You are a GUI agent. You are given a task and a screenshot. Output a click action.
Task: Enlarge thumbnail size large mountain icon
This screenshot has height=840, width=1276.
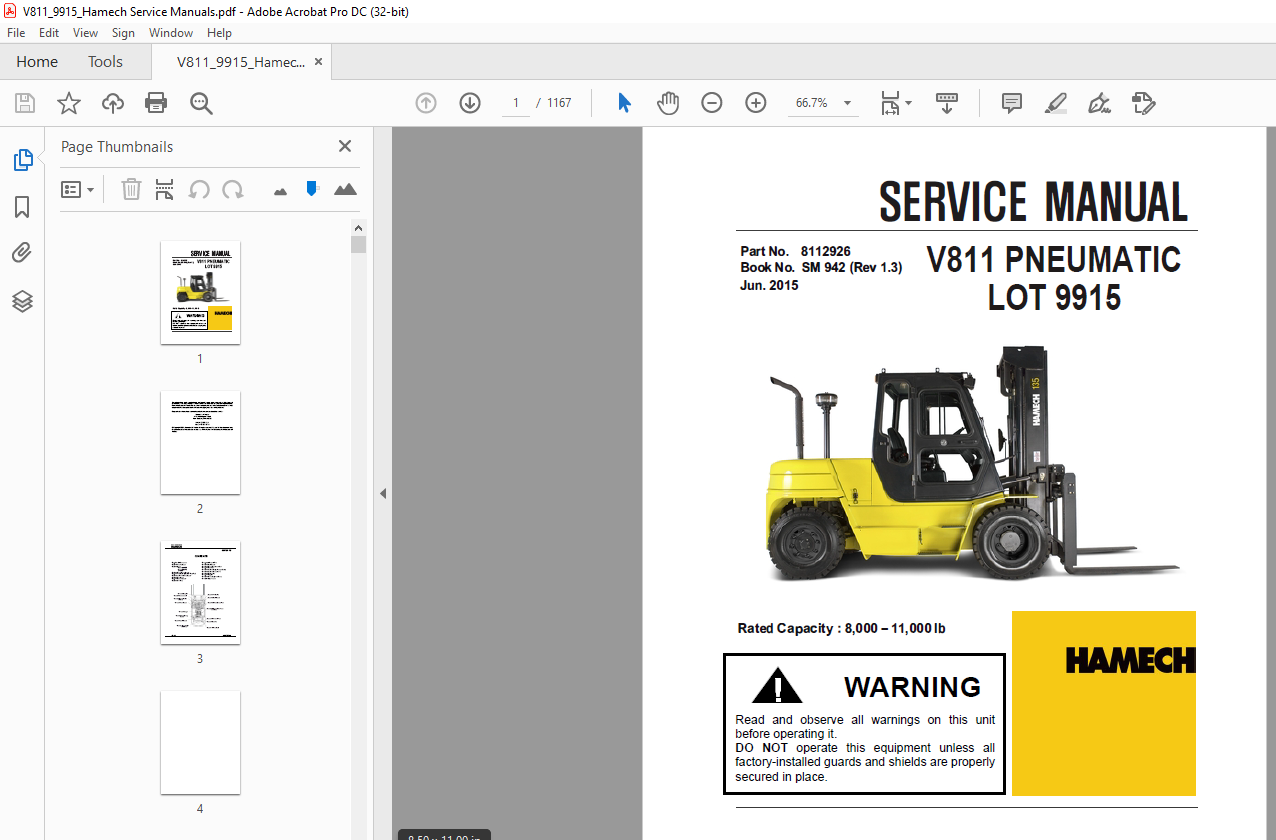(345, 189)
